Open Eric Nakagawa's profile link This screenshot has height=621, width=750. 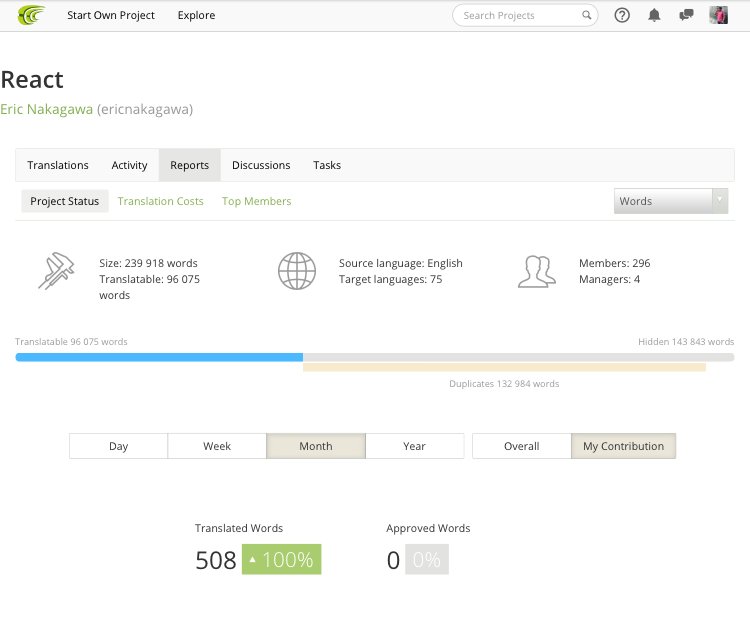(46, 109)
